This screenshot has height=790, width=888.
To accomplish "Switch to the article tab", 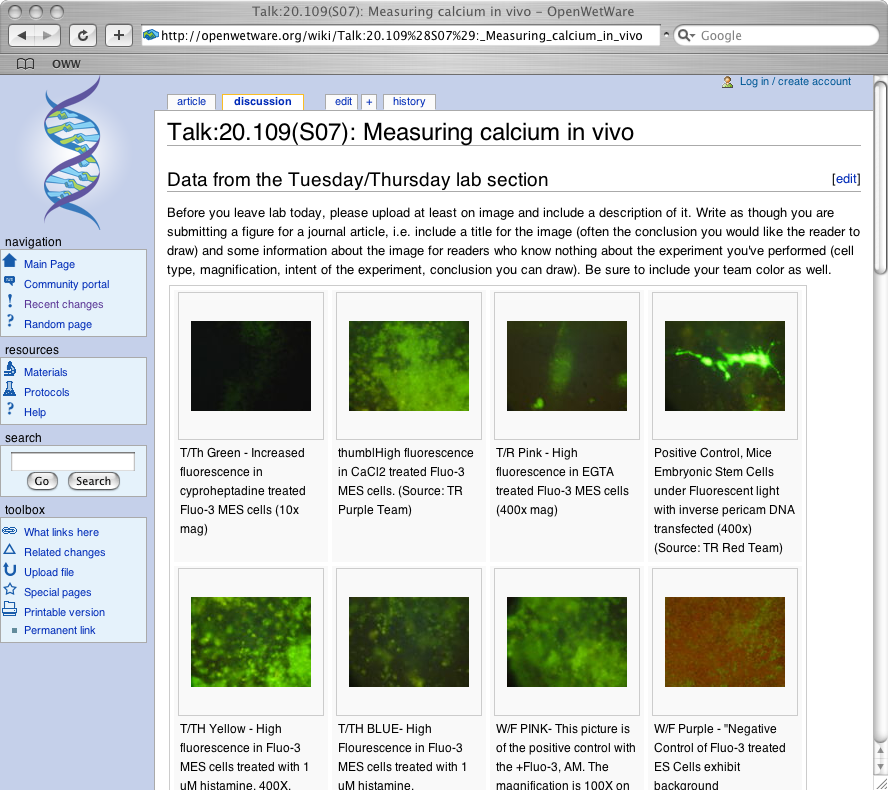I will click(191, 102).
